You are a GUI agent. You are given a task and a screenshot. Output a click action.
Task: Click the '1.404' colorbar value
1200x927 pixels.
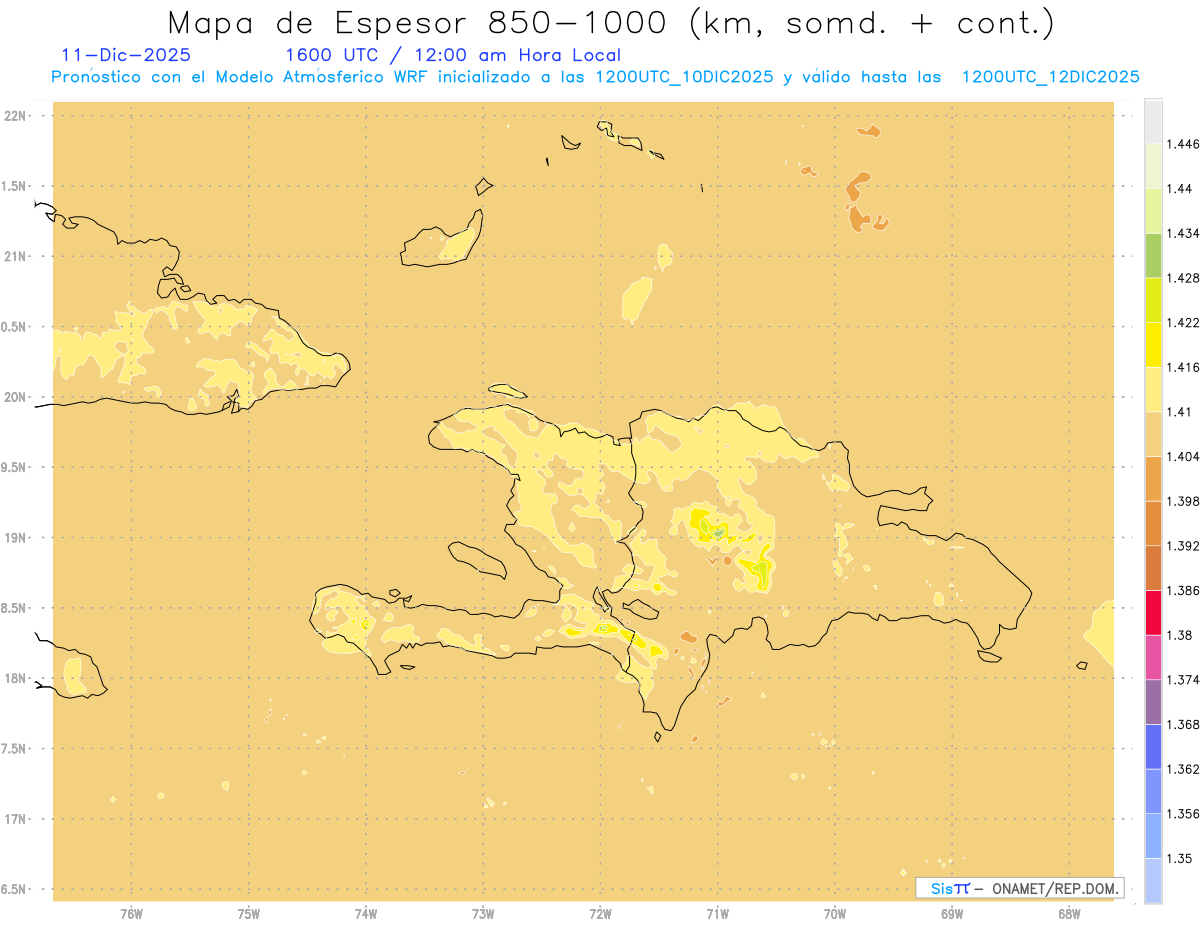(x=1182, y=456)
